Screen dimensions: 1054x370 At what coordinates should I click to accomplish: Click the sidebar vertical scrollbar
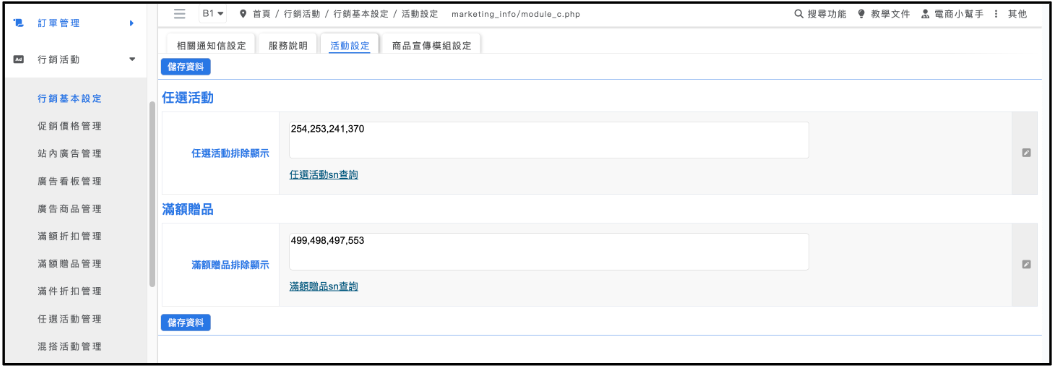click(152, 194)
